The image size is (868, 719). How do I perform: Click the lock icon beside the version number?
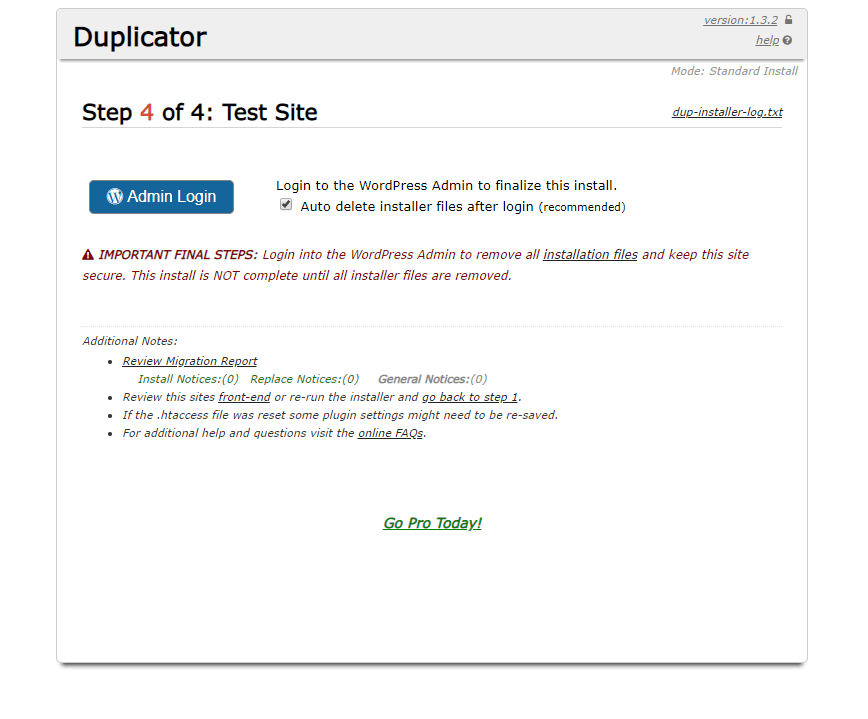pos(788,20)
